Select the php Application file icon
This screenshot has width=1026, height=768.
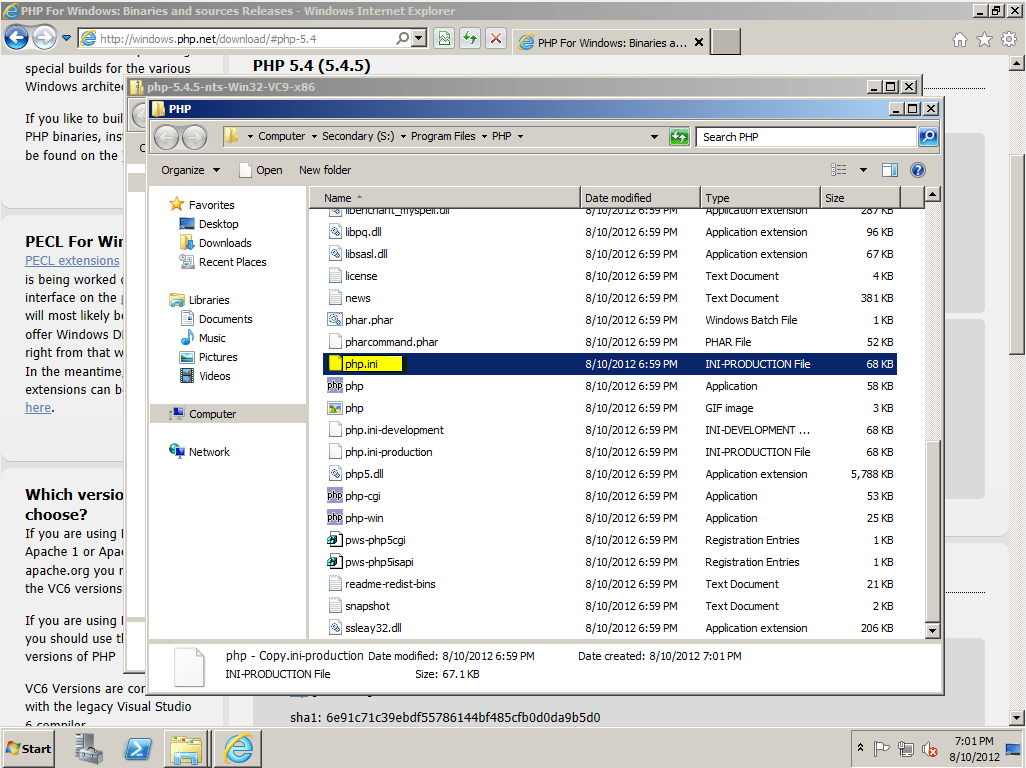coord(334,386)
